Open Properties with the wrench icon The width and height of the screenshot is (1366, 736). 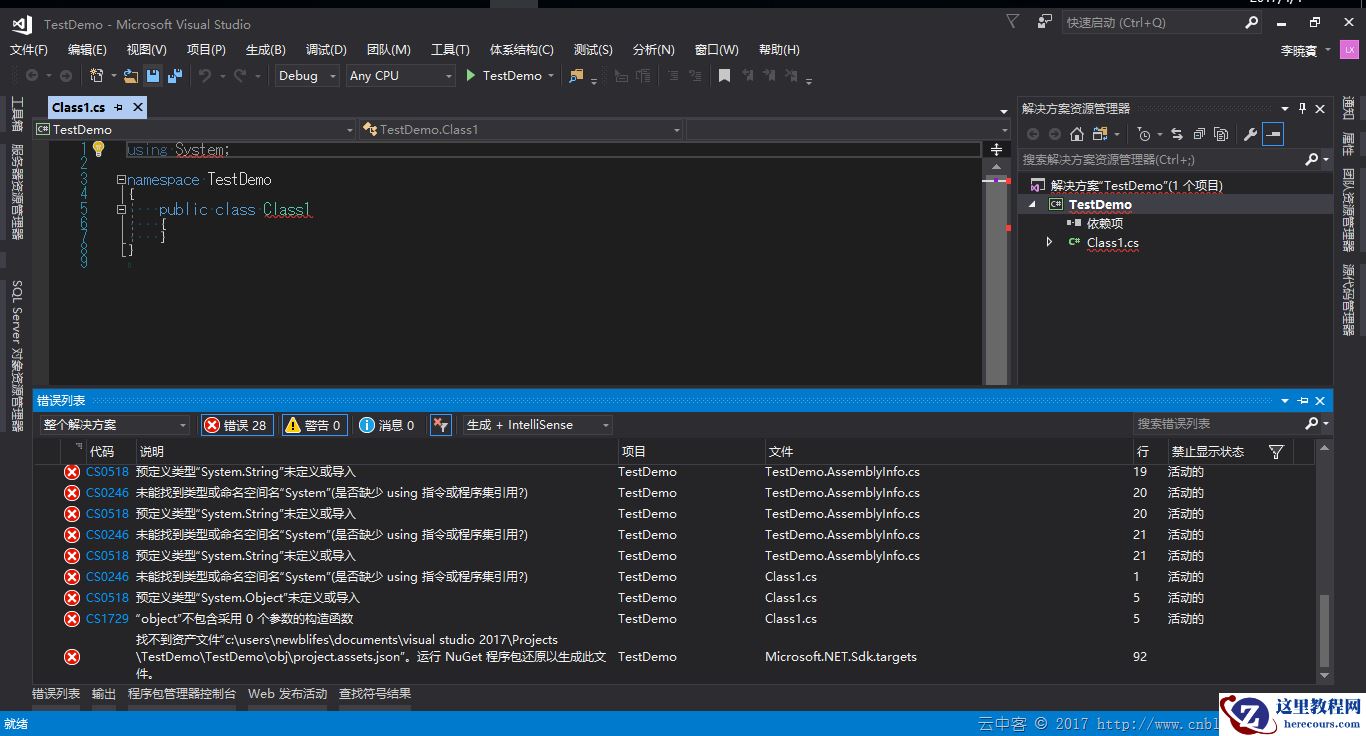tap(1249, 134)
